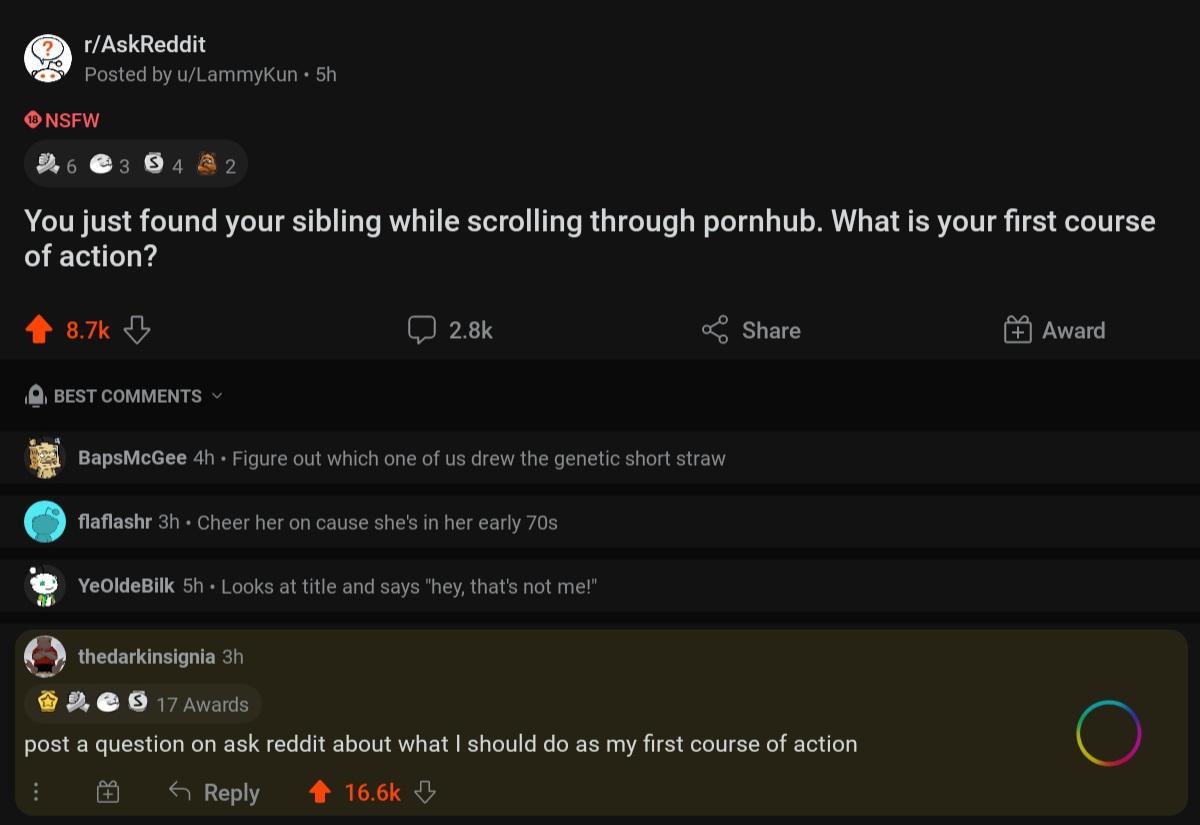
Task: Tap the gift icon under thedarkinsignia's comment
Action: [x=108, y=791]
